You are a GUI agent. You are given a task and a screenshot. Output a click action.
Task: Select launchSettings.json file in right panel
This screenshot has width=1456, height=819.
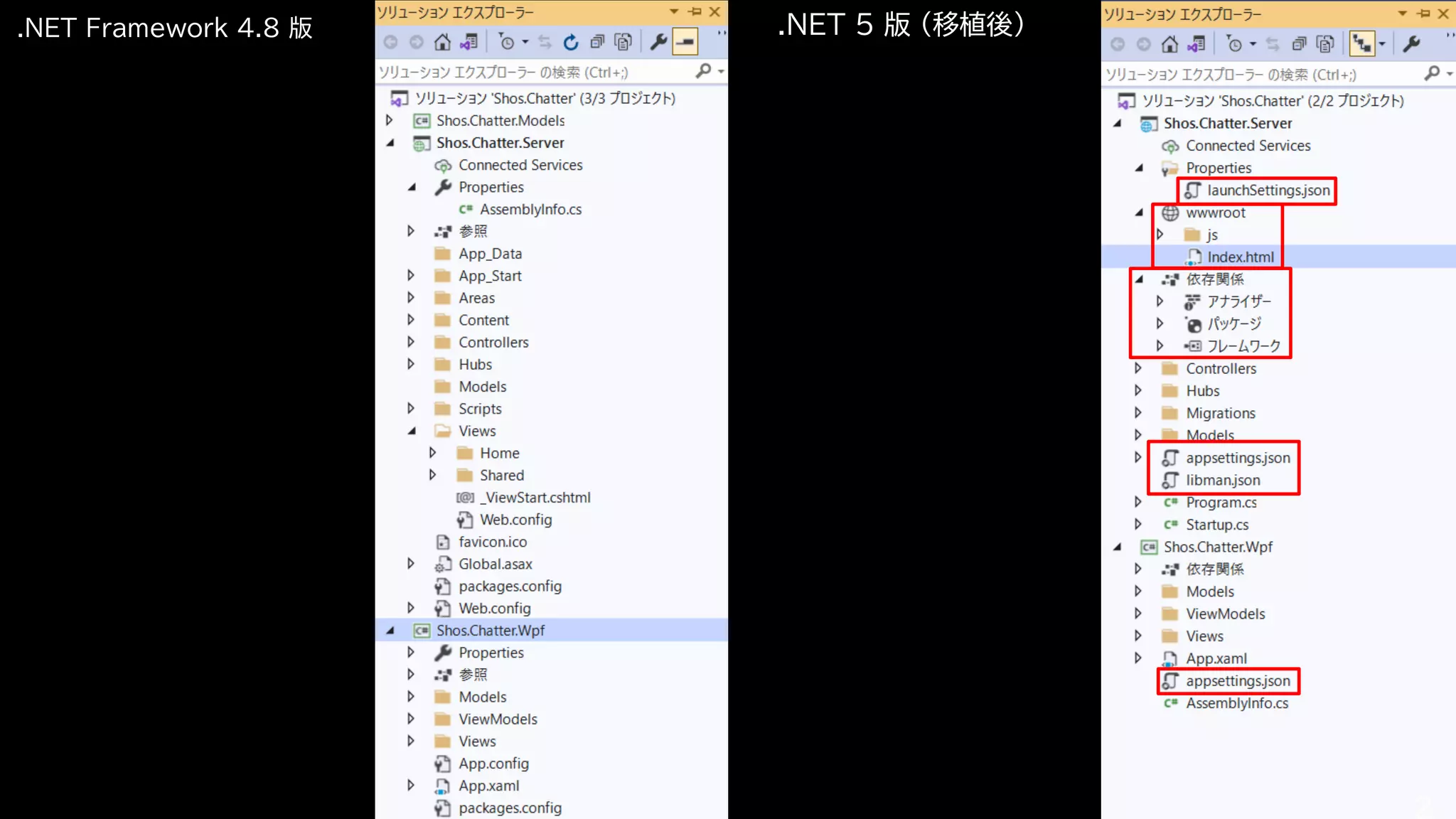point(1268,190)
